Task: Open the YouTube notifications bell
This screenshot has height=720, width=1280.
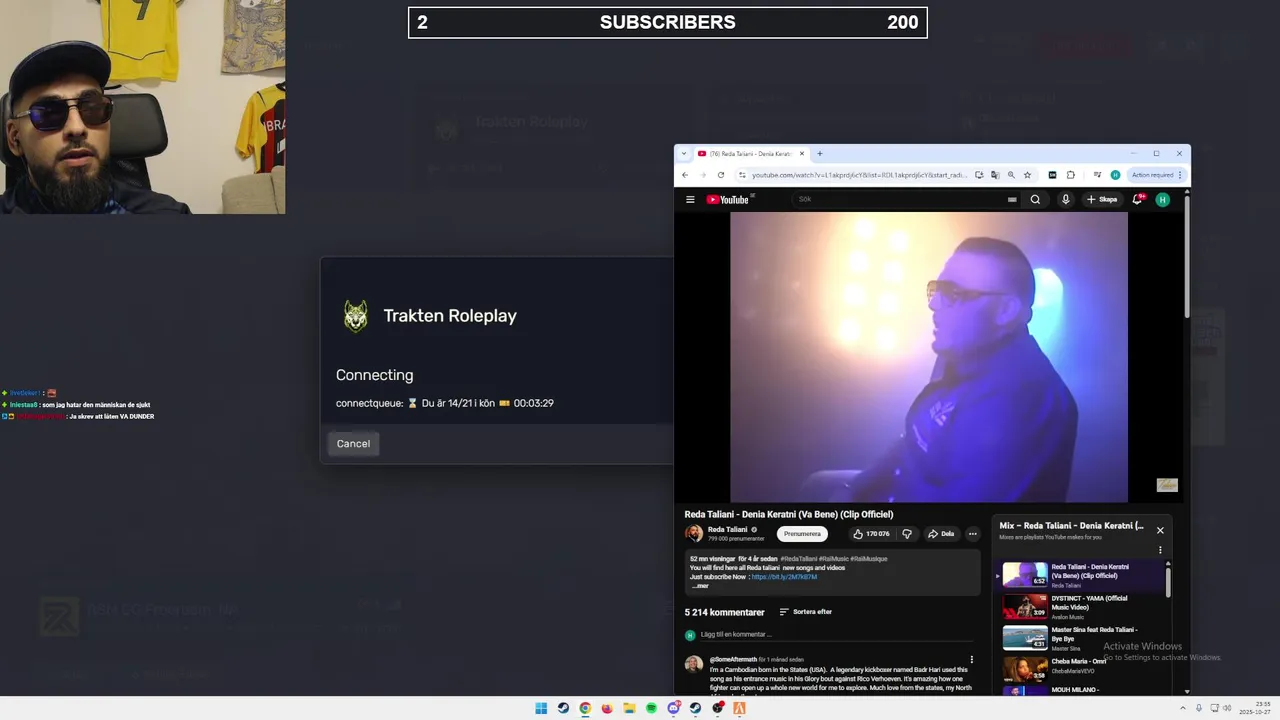Action: point(1138,199)
